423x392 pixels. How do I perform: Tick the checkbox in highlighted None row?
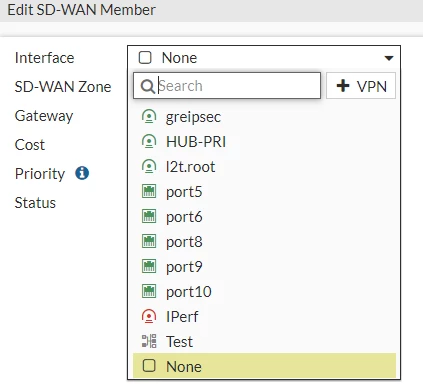[149, 366]
